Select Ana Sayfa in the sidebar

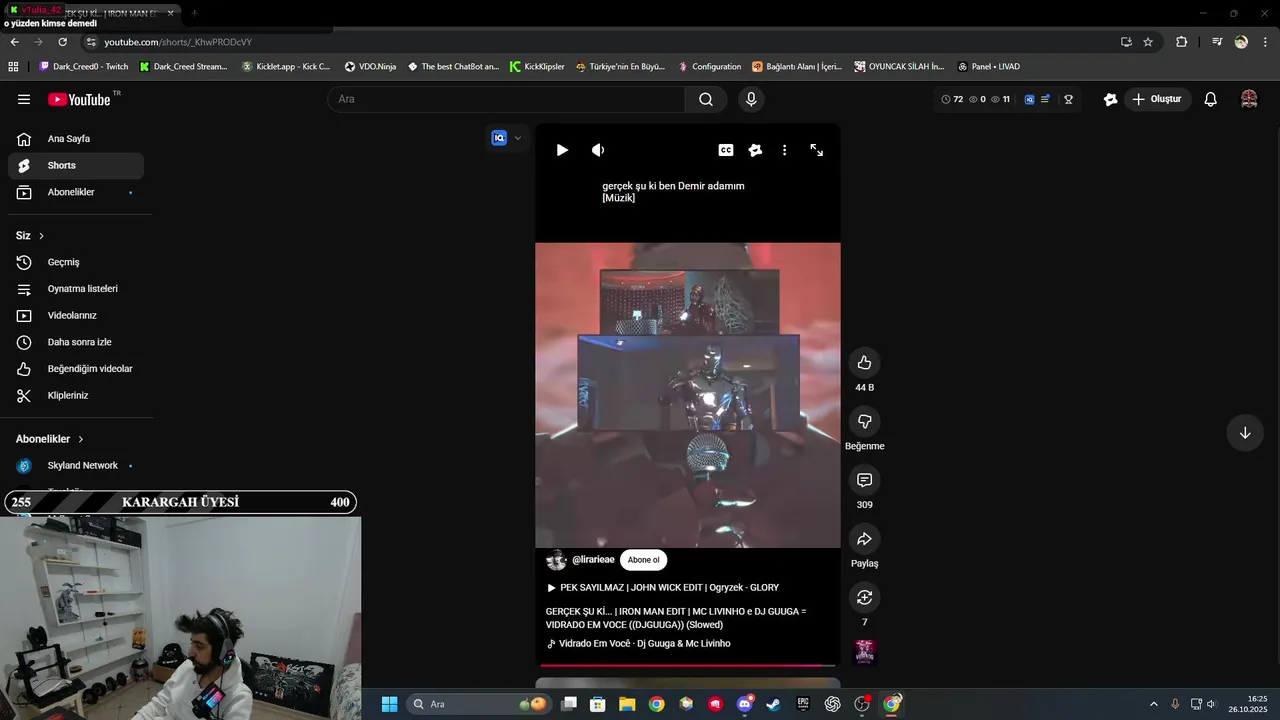point(76,139)
